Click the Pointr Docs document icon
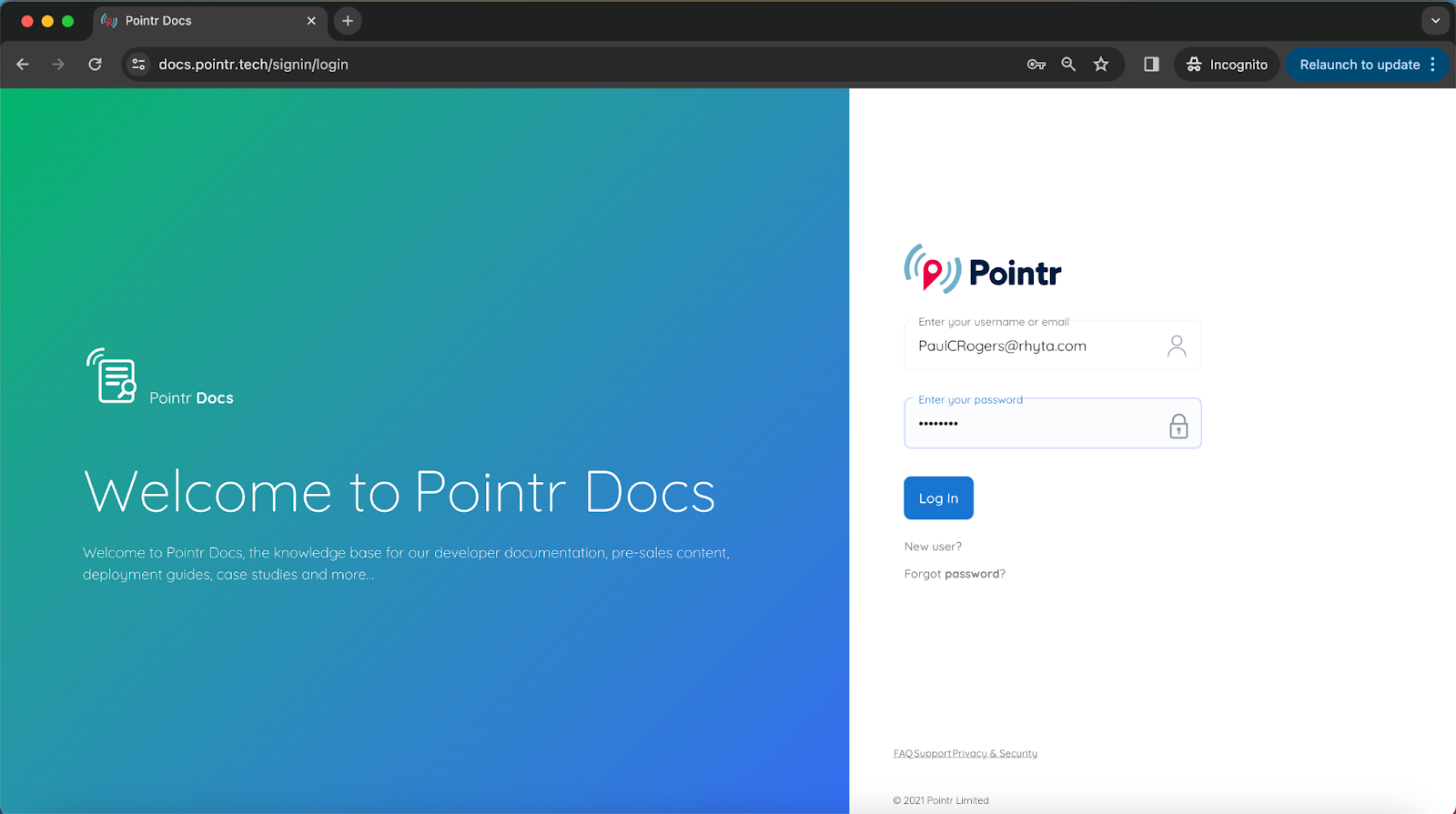This screenshot has height=814, width=1456. click(x=112, y=375)
